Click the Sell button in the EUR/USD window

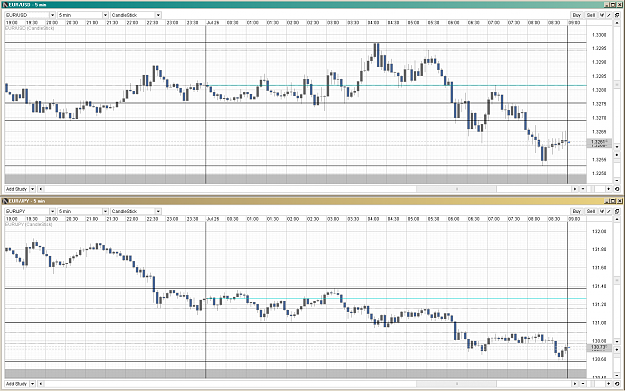(x=591, y=15)
